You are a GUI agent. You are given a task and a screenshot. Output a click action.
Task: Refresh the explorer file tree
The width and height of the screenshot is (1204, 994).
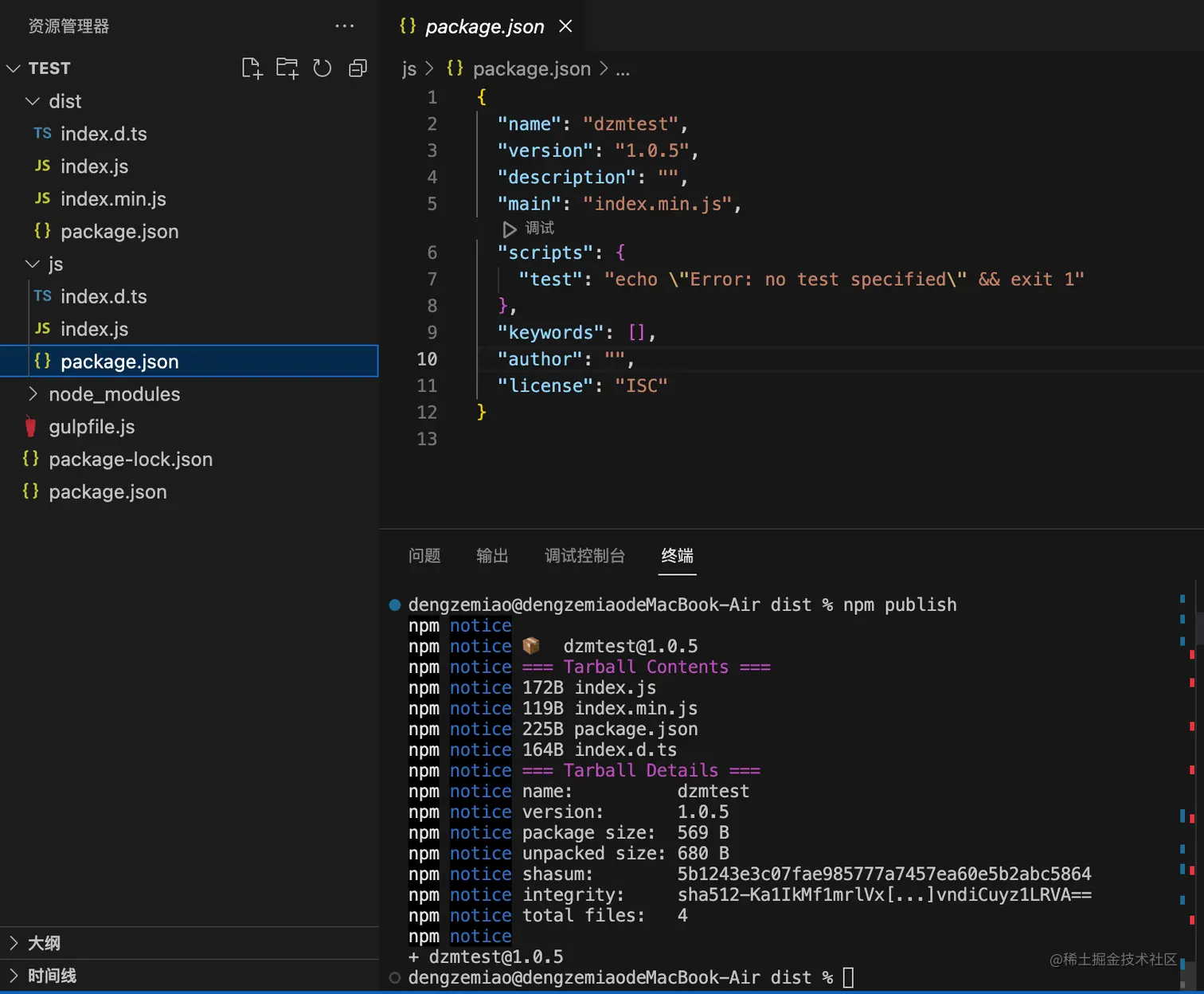point(322,68)
